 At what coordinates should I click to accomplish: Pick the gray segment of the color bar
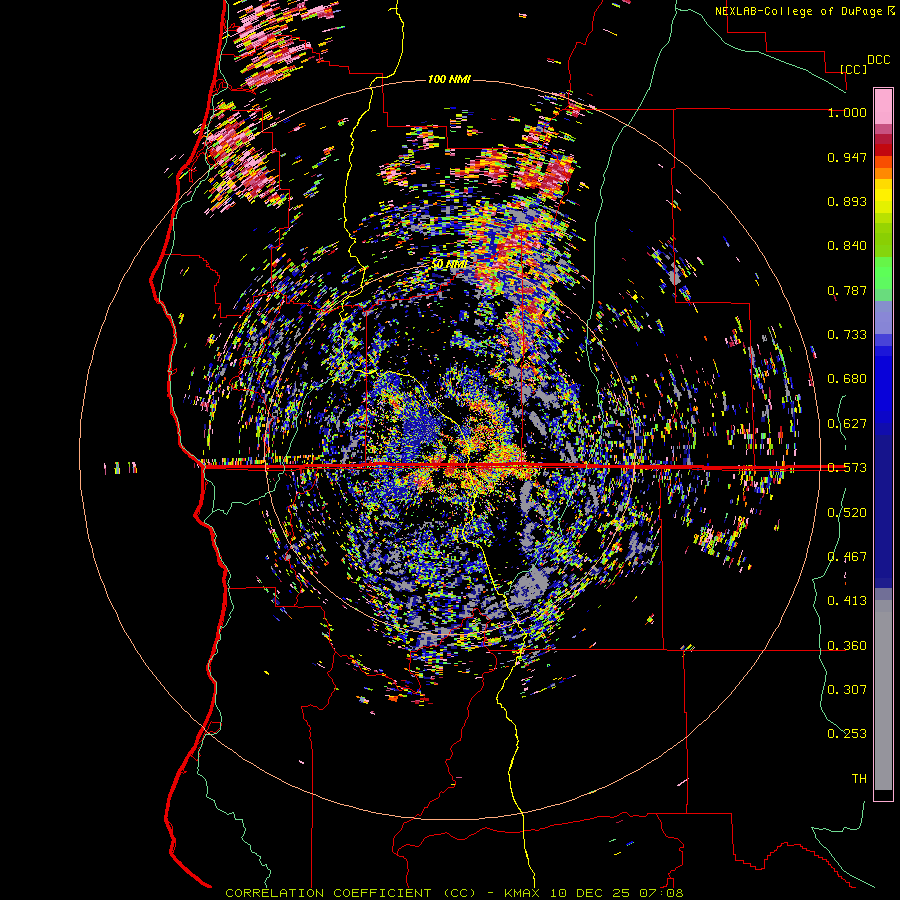coord(883,695)
